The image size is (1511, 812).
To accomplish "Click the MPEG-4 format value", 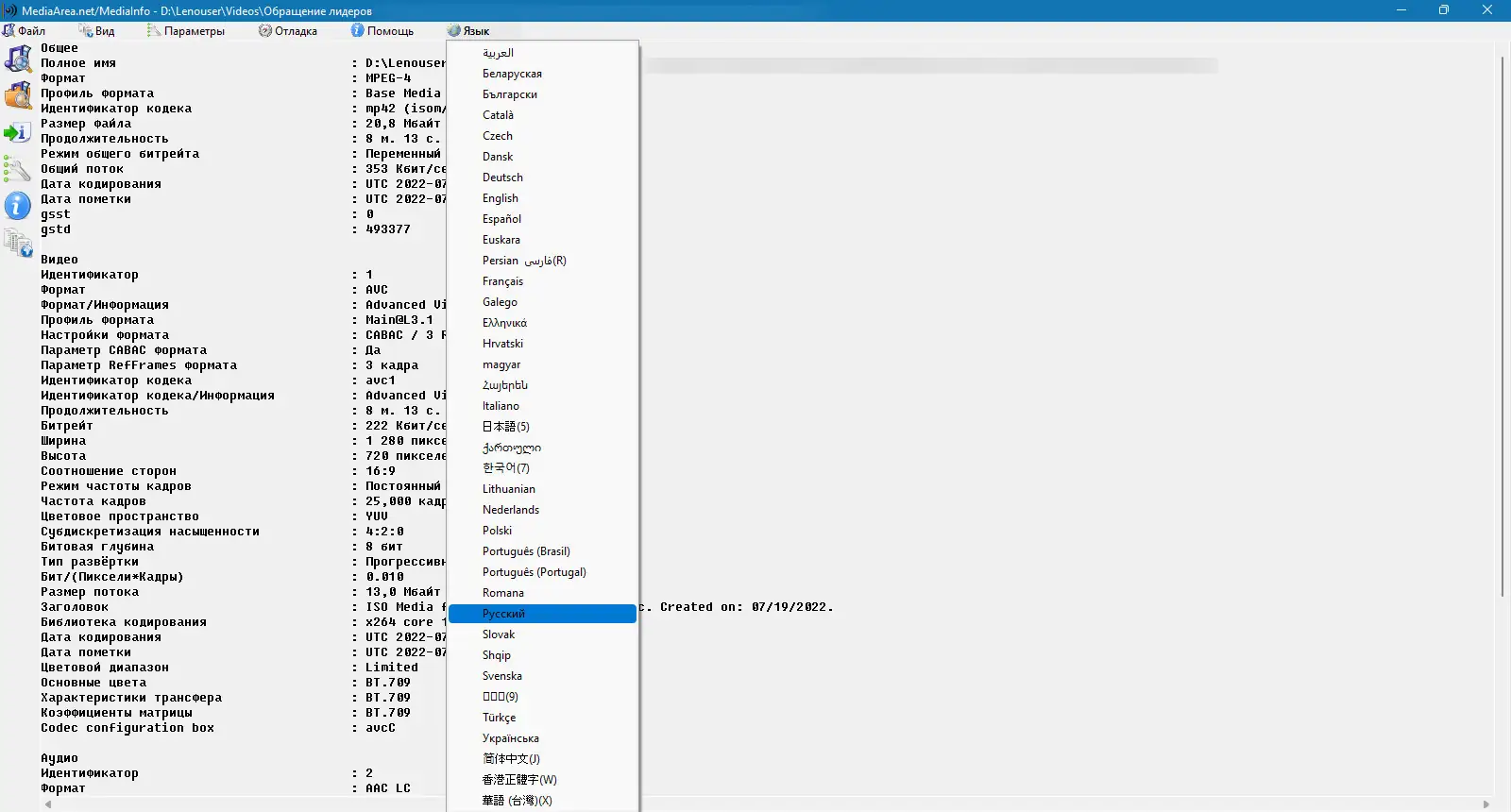I will 388,78.
